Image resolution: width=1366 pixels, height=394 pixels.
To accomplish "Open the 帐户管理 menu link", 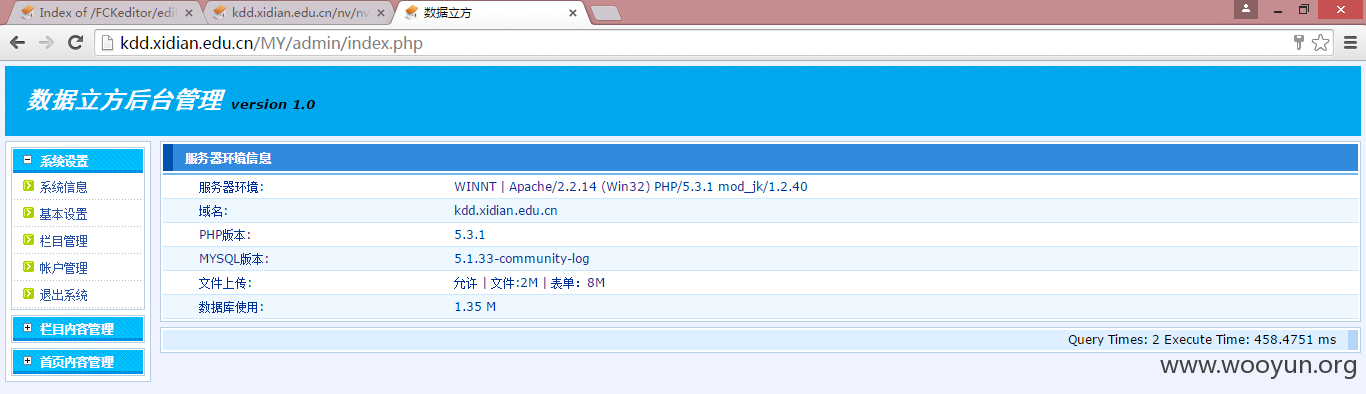I will [x=63, y=268].
